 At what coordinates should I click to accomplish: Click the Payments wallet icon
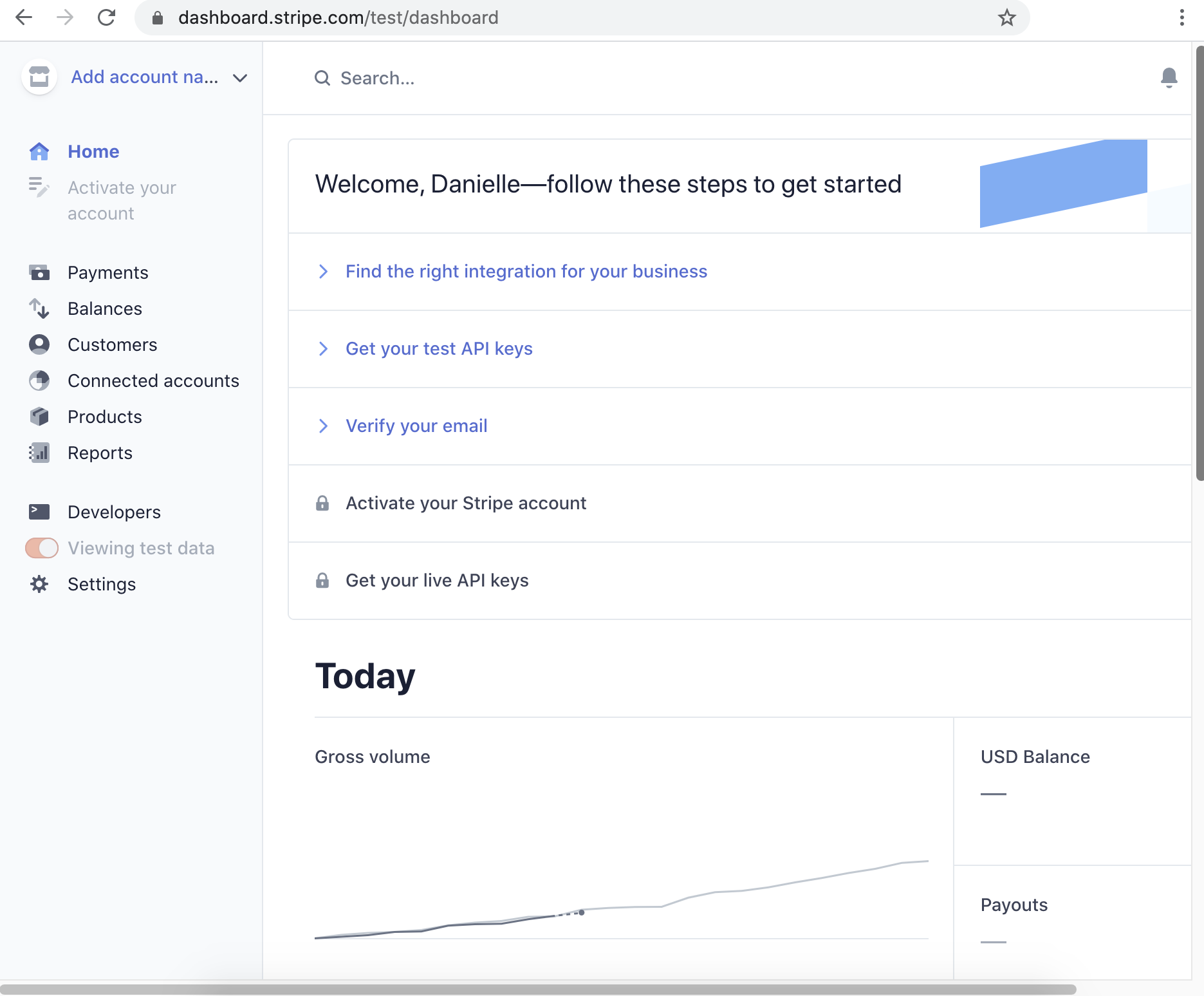click(x=39, y=273)
